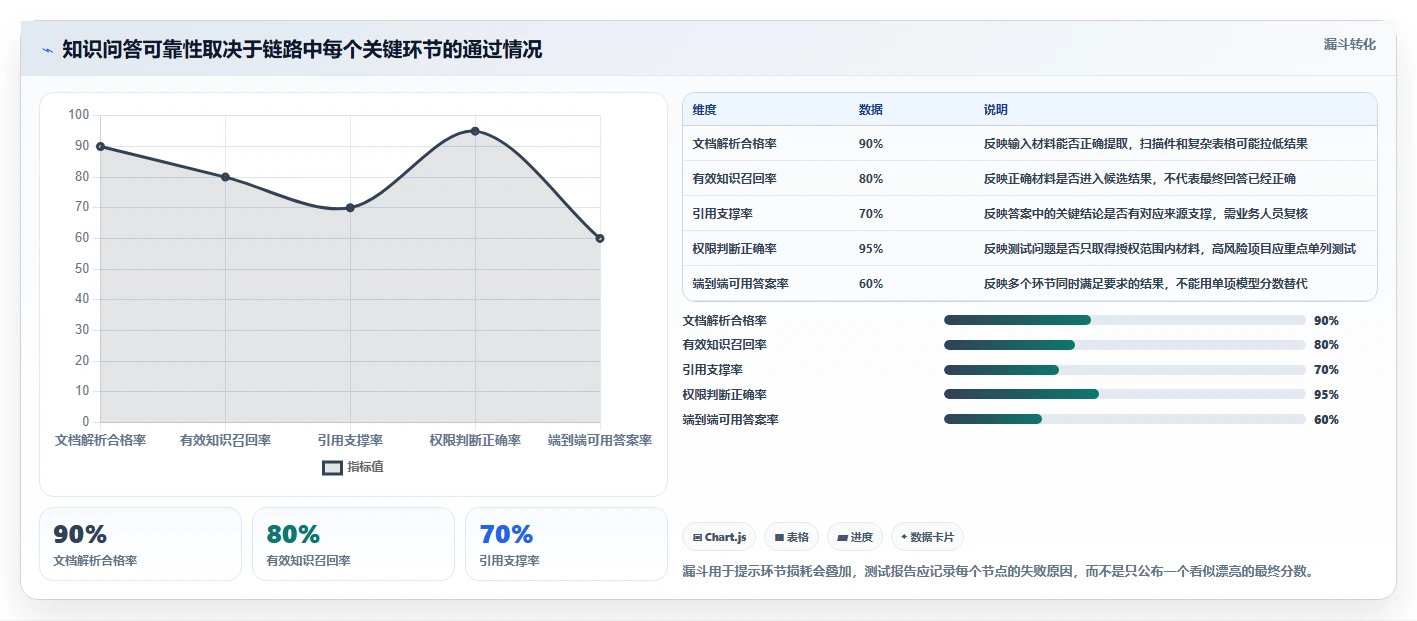
Task: Click the 95% cell in the table
Action: click(x=871, y=249)
